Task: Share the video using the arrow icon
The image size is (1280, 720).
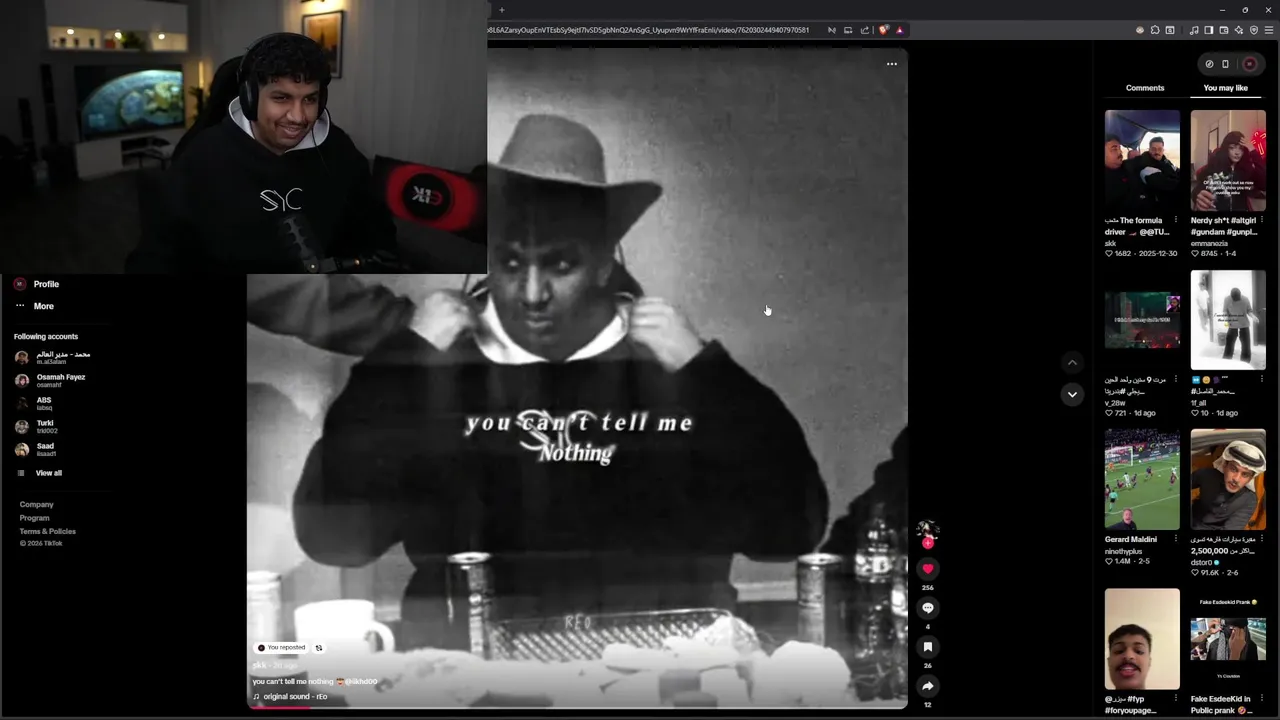Action: tap(927, 686)
